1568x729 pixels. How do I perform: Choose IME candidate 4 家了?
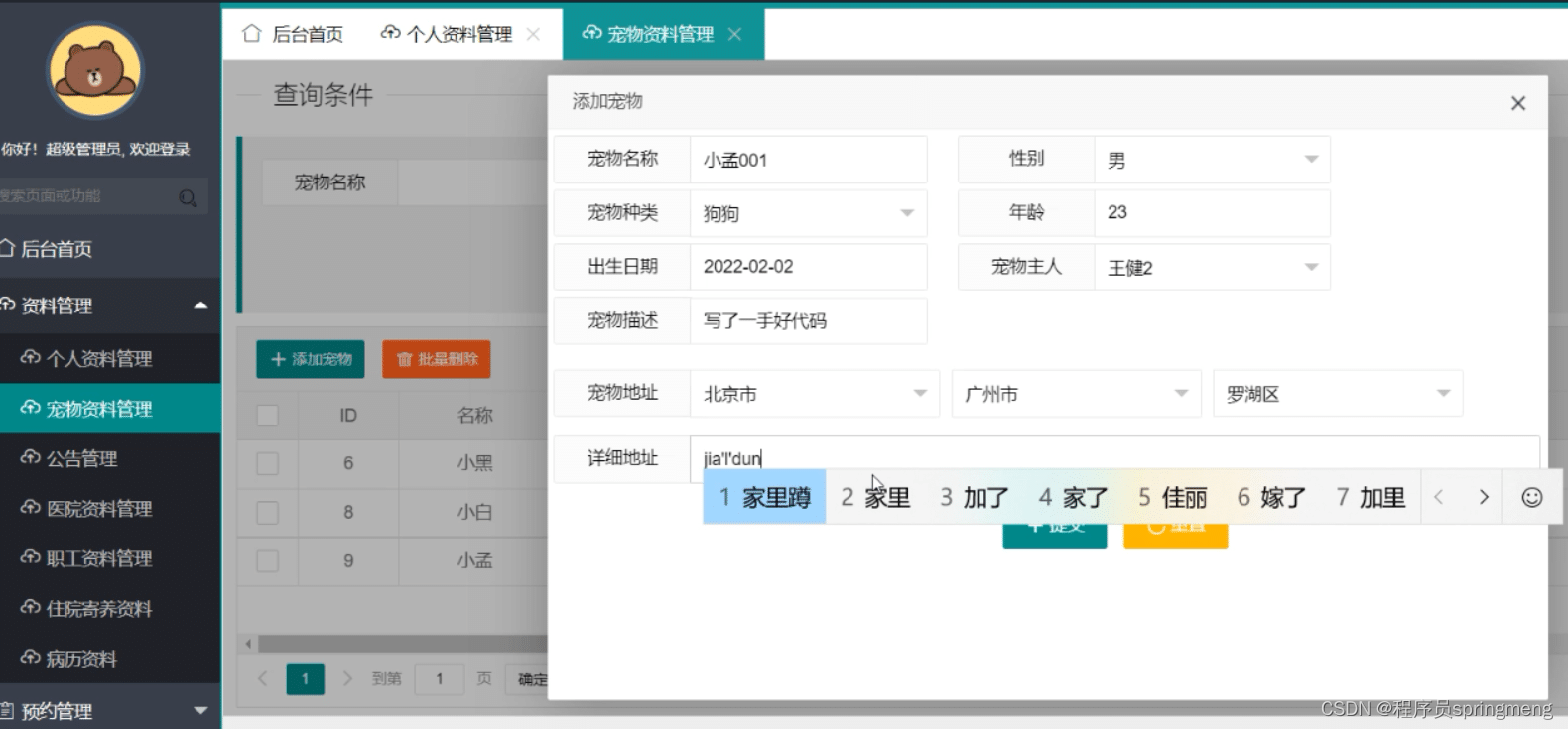click(1074, 496)
